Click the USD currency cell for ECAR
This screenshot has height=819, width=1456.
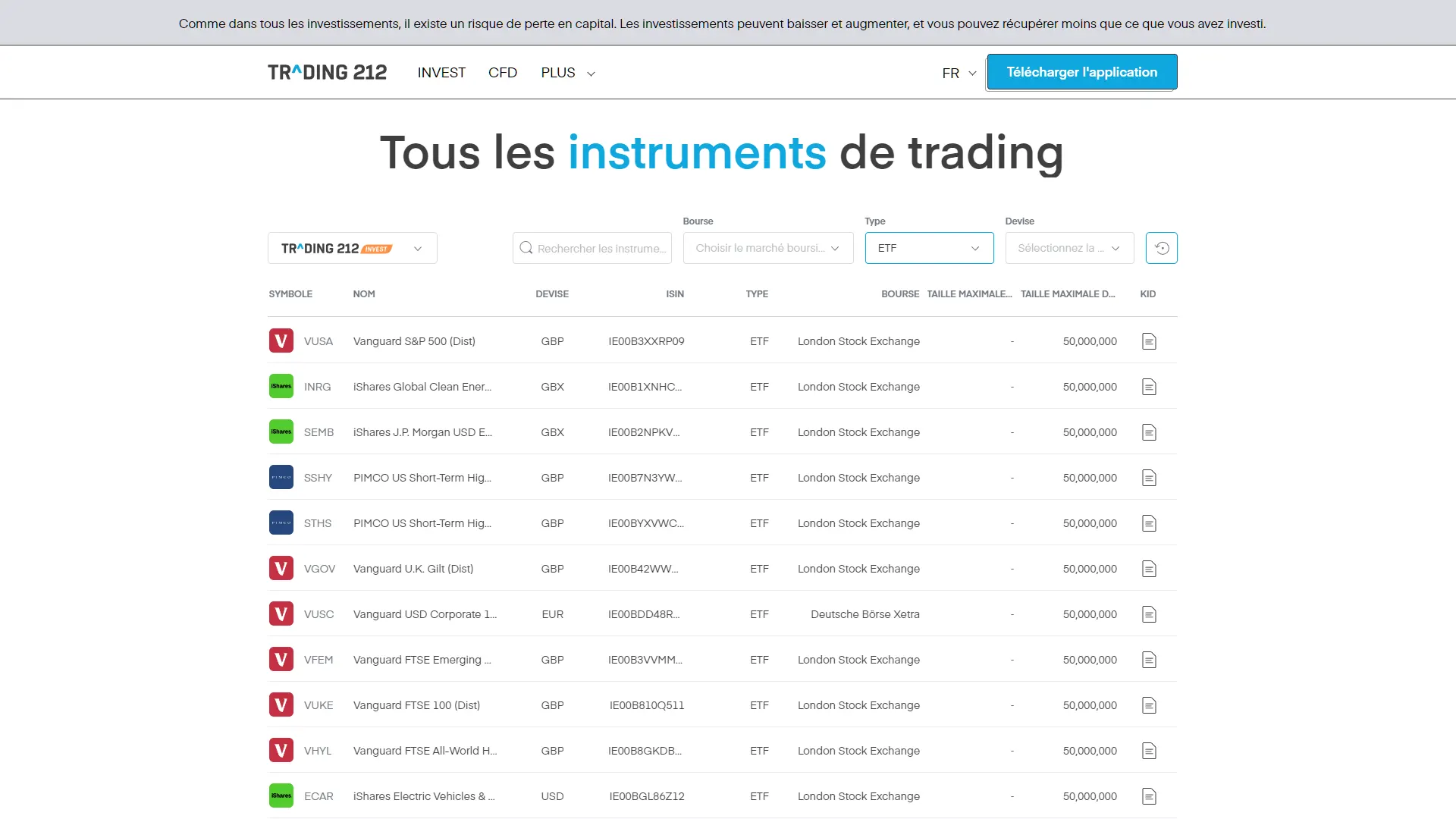[x=552, y=796]
